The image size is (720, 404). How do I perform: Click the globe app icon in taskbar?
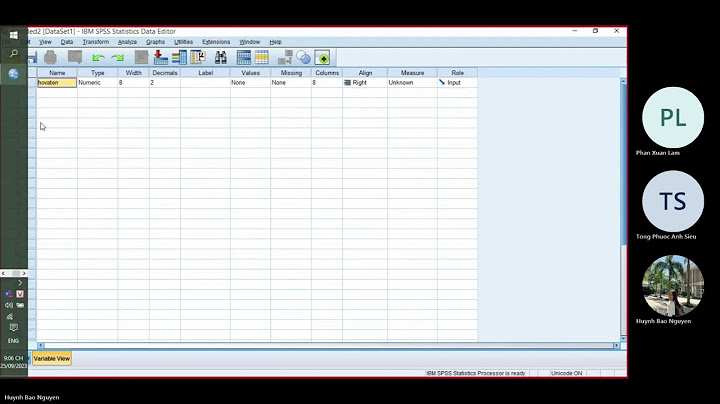click(14, 73)
